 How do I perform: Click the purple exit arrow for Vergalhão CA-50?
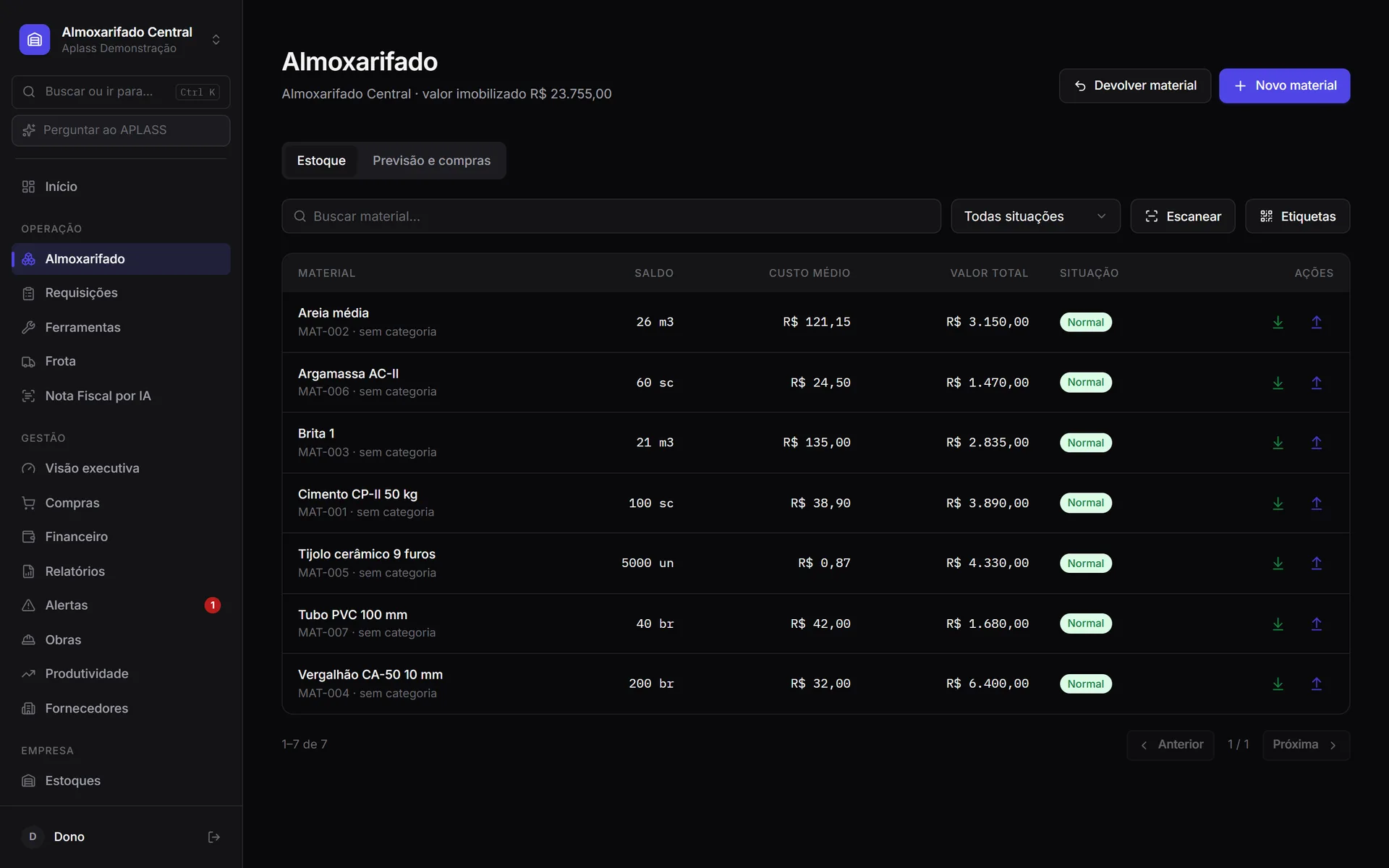click(1316, 684)
